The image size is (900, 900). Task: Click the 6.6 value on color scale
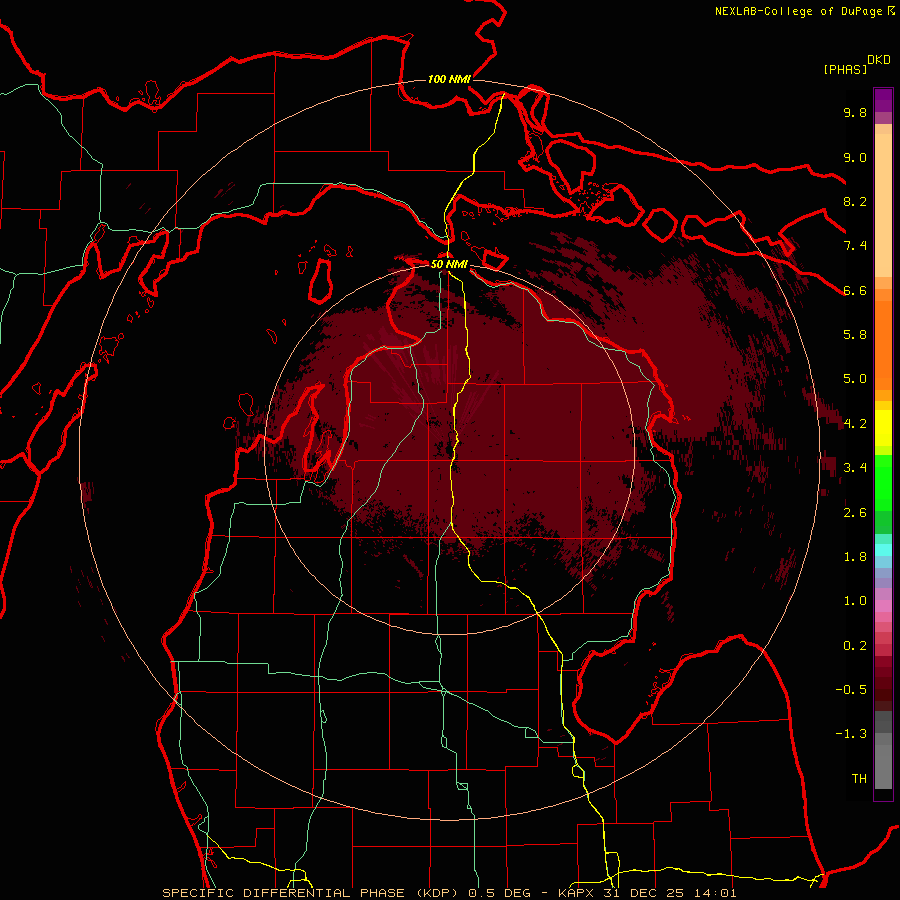[855, 290]
